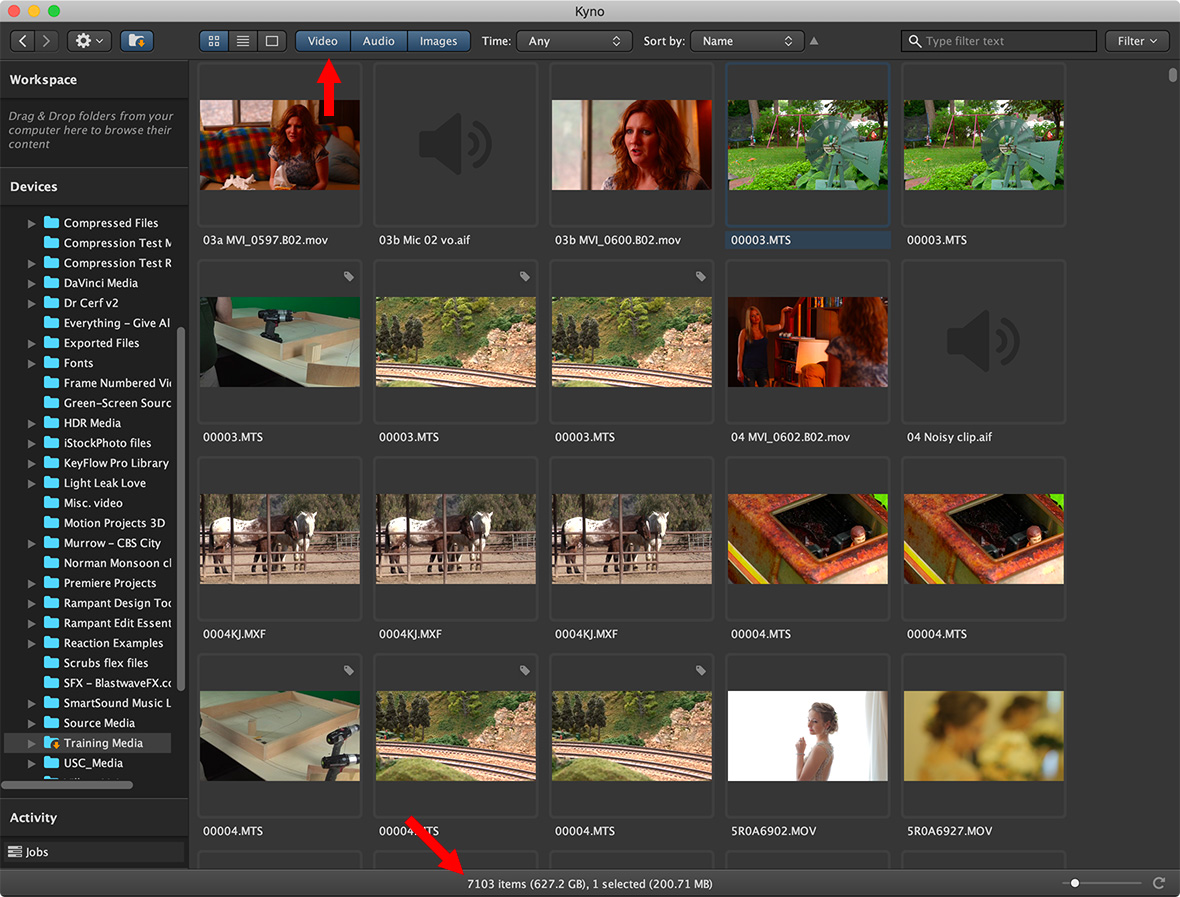This screenshot has width=1180, height=897.
Task: Select the 03a MVI_0597.B02.mov thumbnail
Action: [x=280, y=144]
